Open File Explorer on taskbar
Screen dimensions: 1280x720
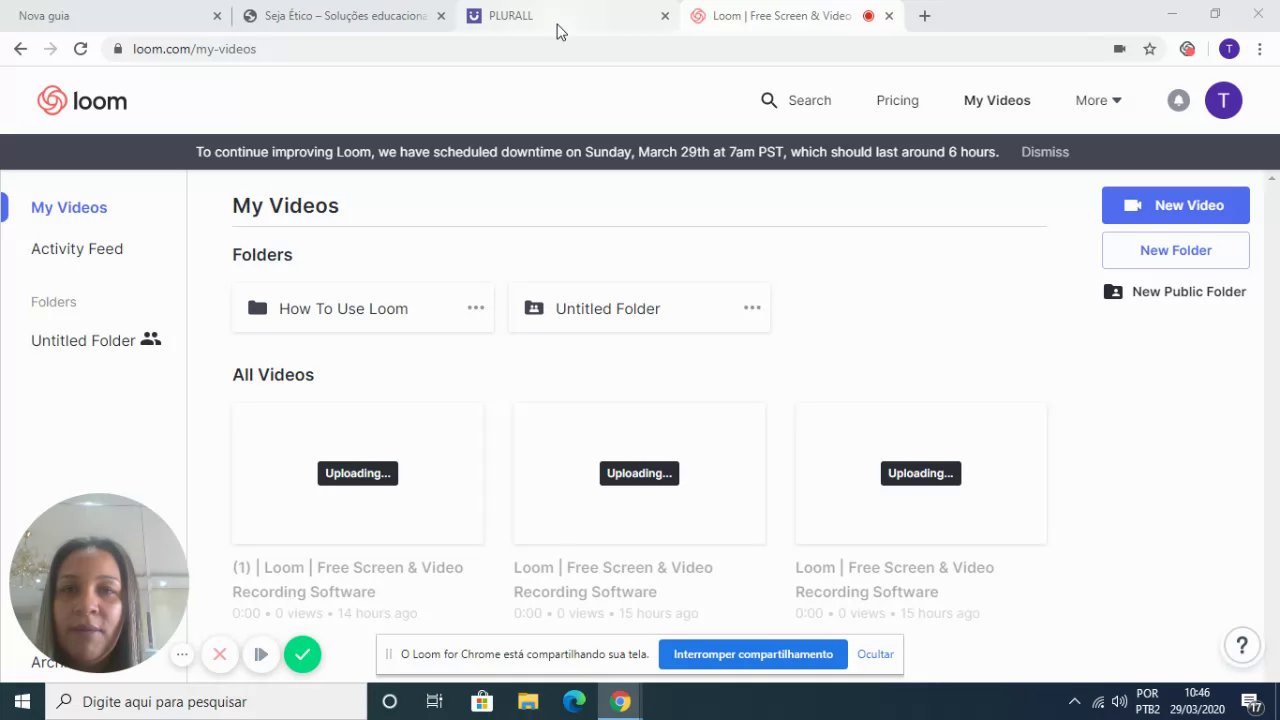527,701
